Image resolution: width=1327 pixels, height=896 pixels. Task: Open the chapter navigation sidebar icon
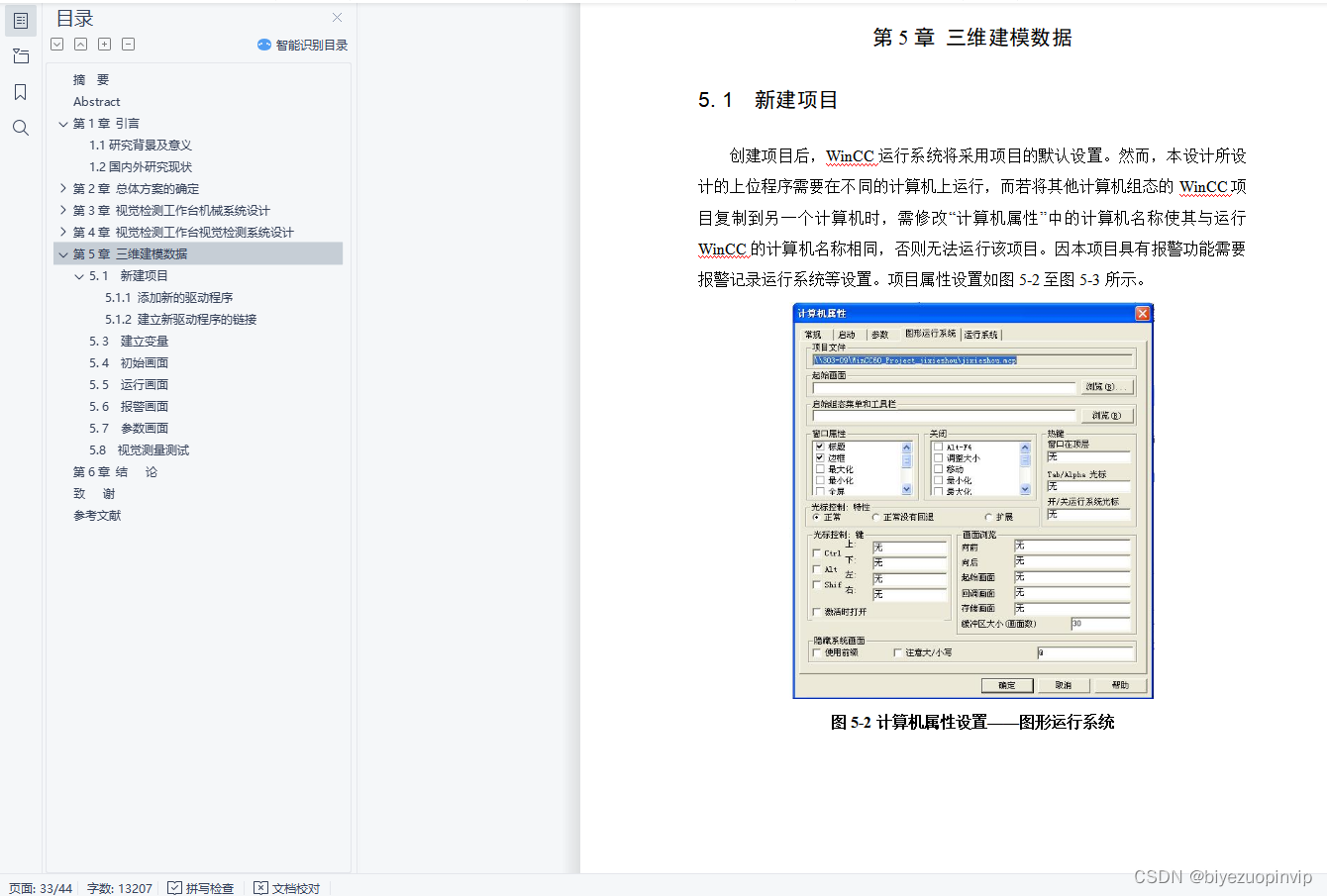pos(21,56)
